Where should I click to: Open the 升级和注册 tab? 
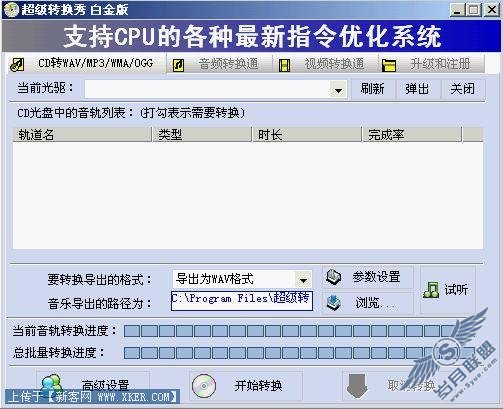tap(432, 64)
